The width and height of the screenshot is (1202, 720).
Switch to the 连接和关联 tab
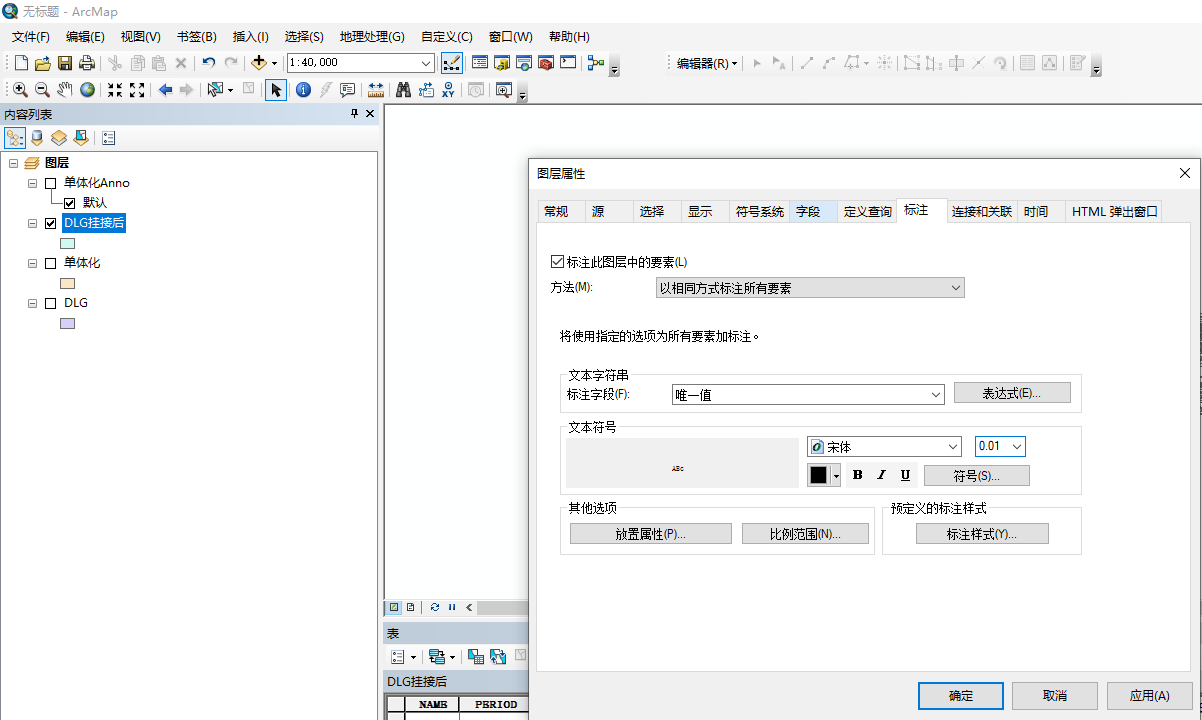pos(982,212)
